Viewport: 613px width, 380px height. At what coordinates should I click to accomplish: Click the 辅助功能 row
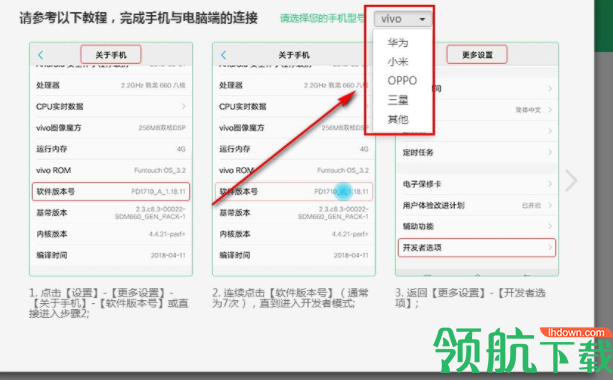click(x=477, y=226)
